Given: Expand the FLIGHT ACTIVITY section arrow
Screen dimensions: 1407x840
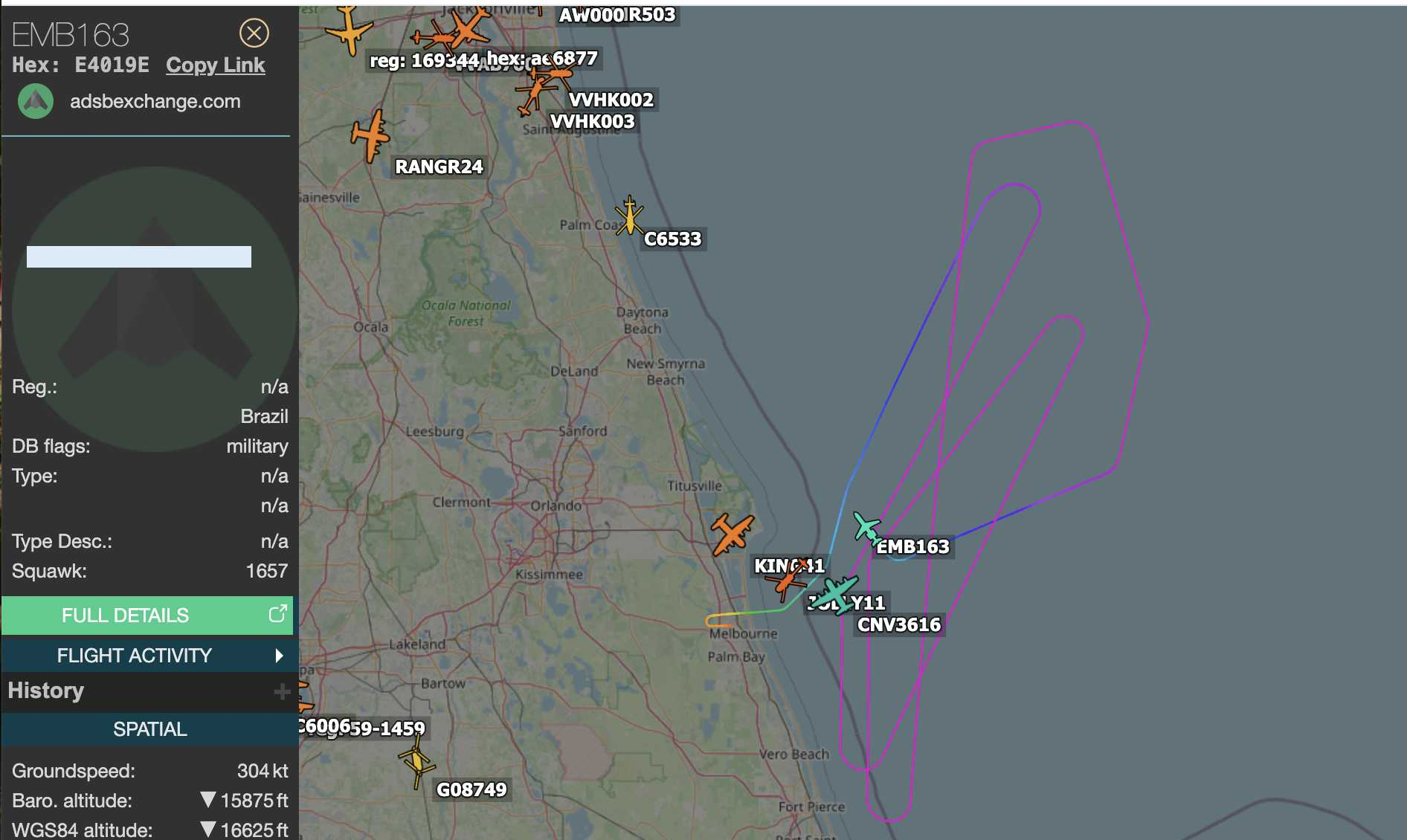Looking at the screenshot, I should coord(280,656).
